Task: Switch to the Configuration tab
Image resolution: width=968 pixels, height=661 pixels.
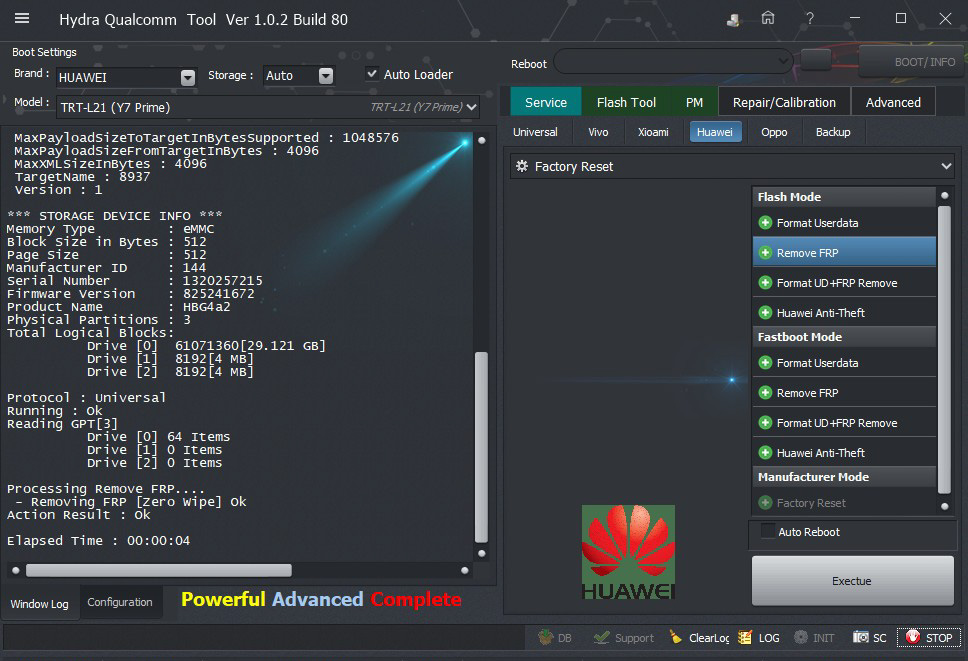Action: (120, 602)
